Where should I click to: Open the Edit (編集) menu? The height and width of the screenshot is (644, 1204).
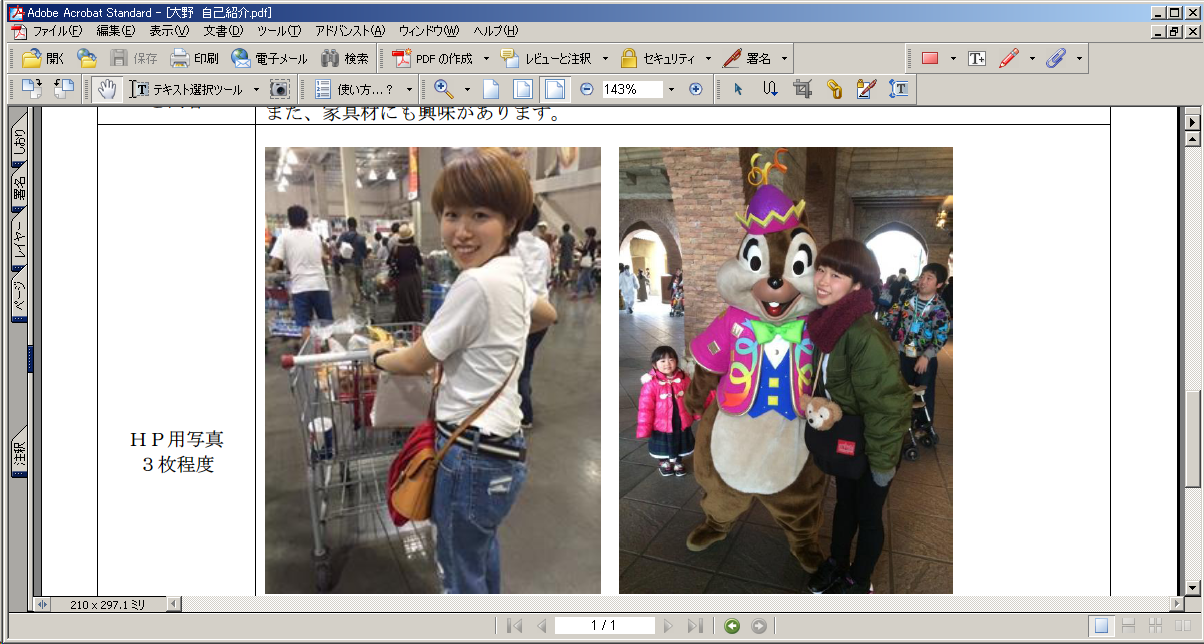click(115, 31)
